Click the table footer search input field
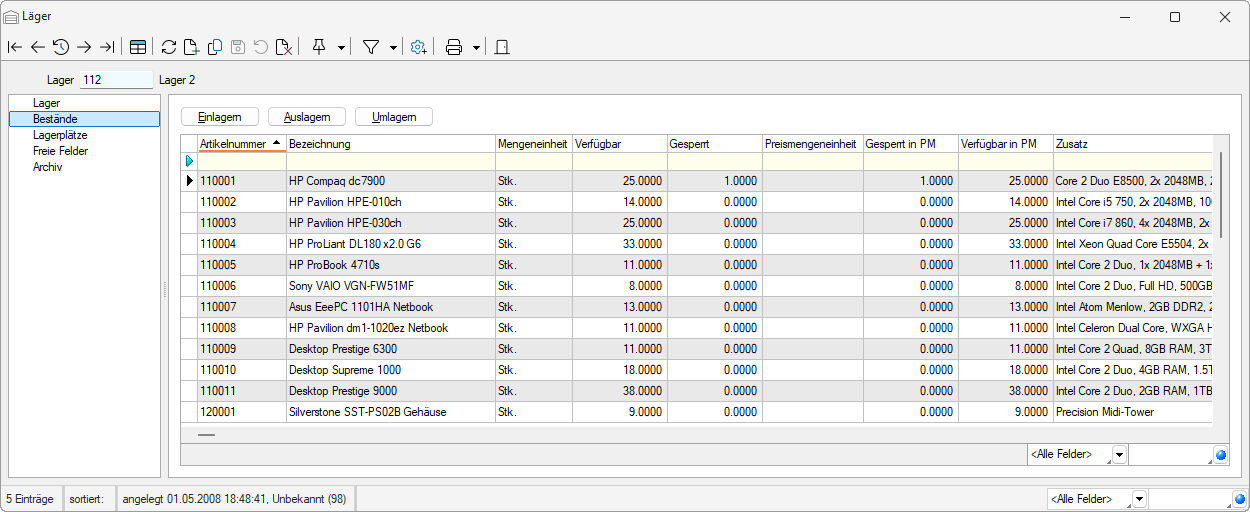The image size is (1250, 512). pos(1170,455)
